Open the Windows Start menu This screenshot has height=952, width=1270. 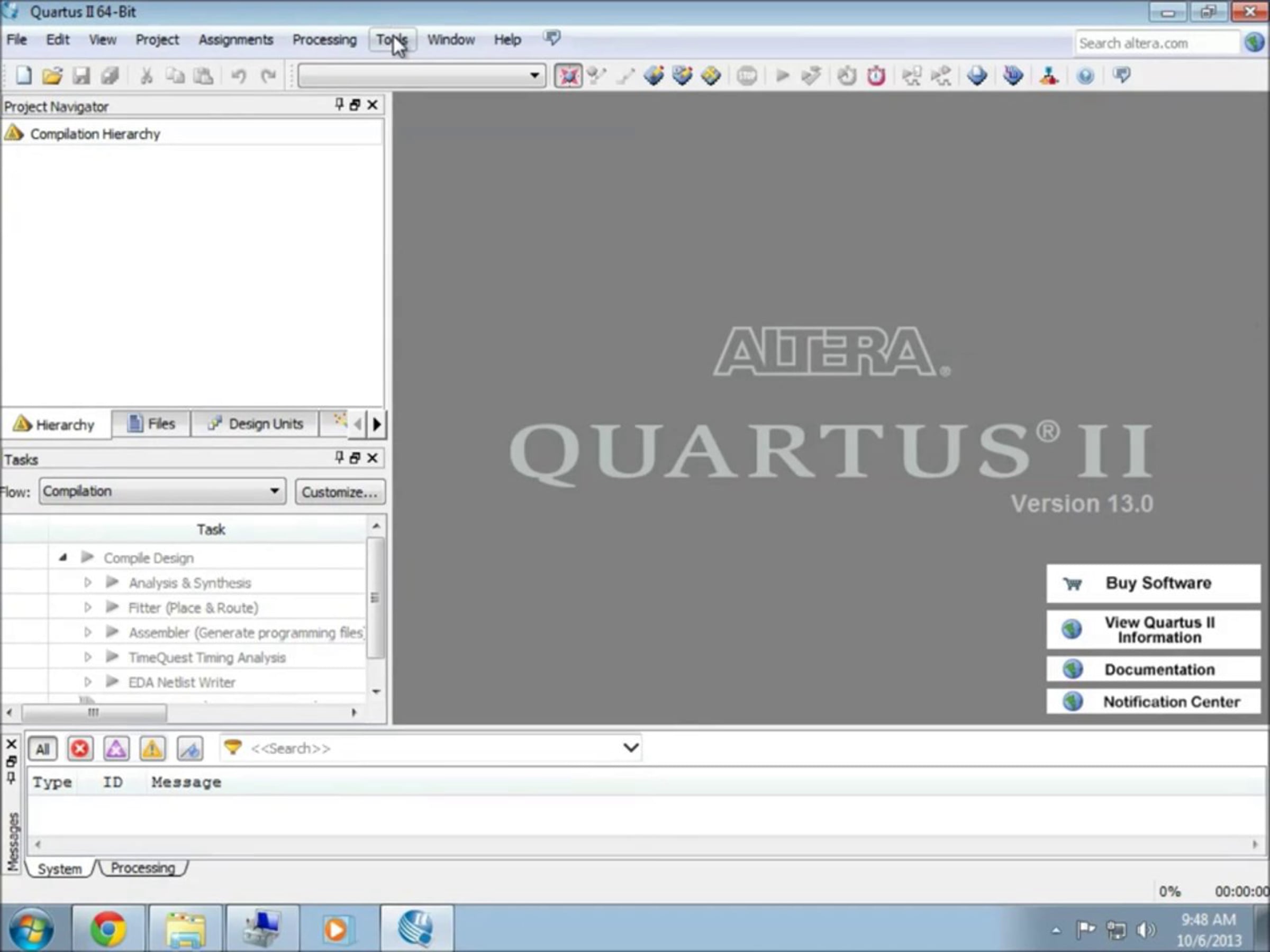[x=32, y=929]
